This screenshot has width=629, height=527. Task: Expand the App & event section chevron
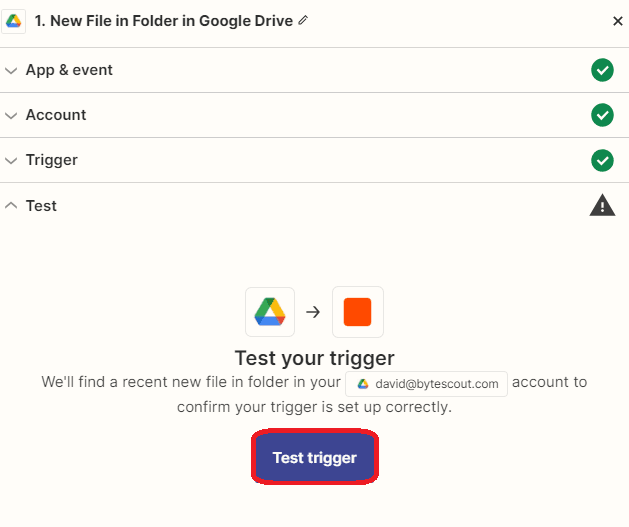(11, 70)
